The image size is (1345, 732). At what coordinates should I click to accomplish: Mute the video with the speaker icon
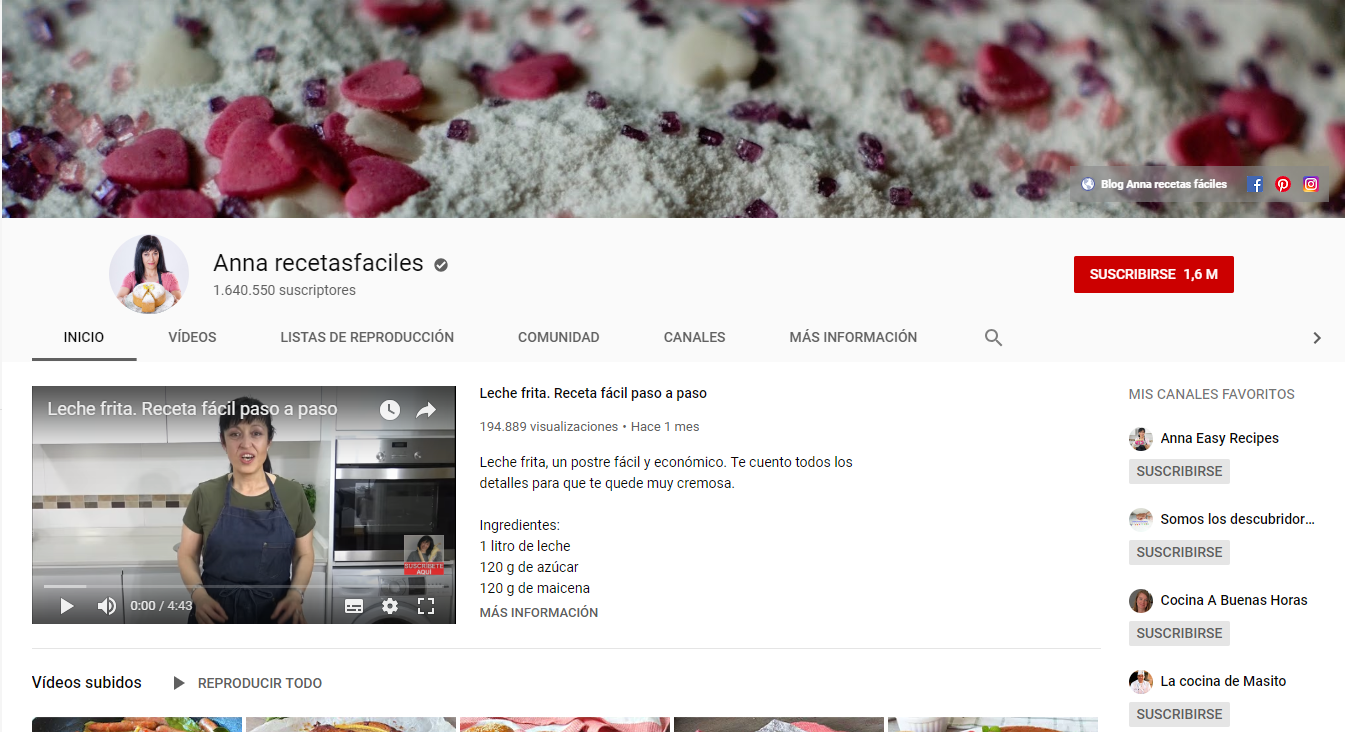pos(106,606)
